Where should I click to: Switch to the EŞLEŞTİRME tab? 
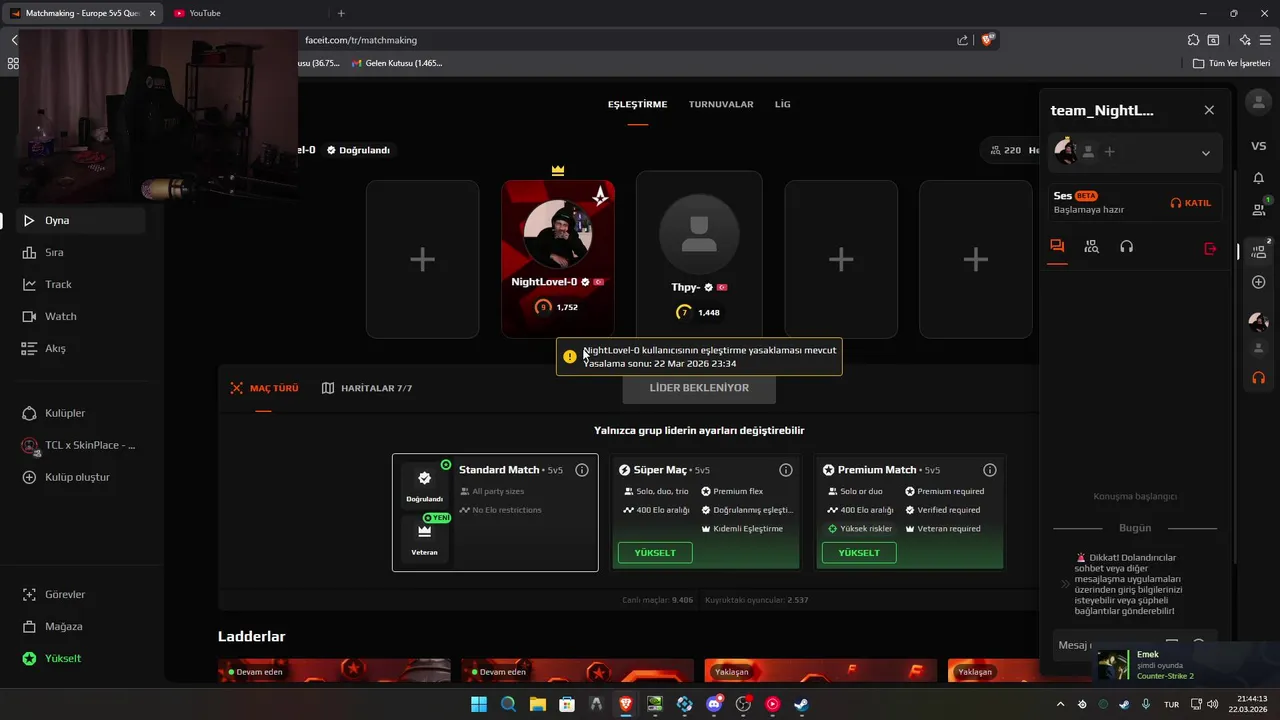pos(637,104)
